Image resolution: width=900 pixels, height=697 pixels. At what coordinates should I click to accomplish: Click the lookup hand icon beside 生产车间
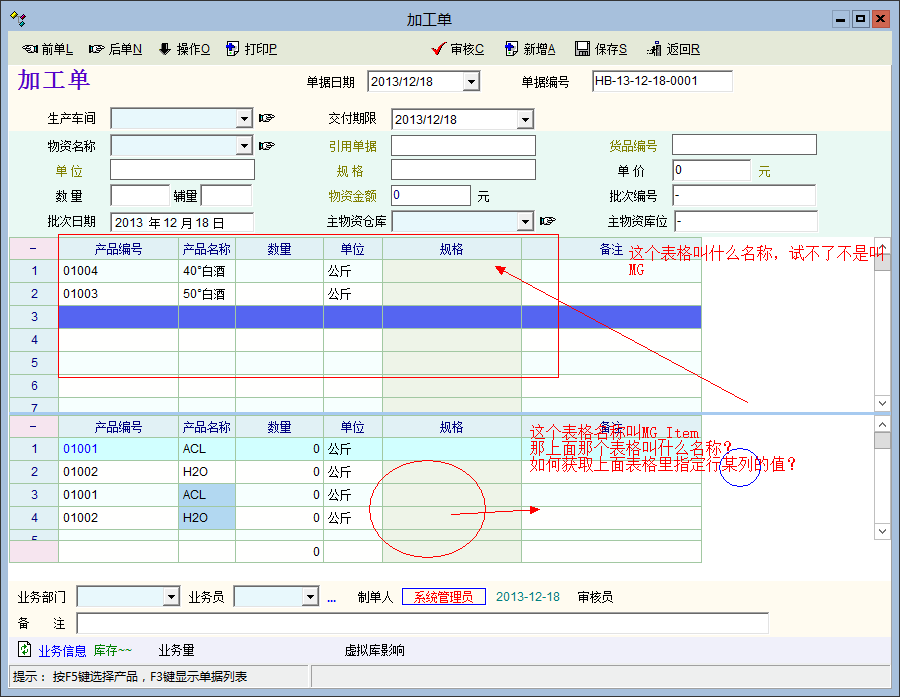[266, 119]
